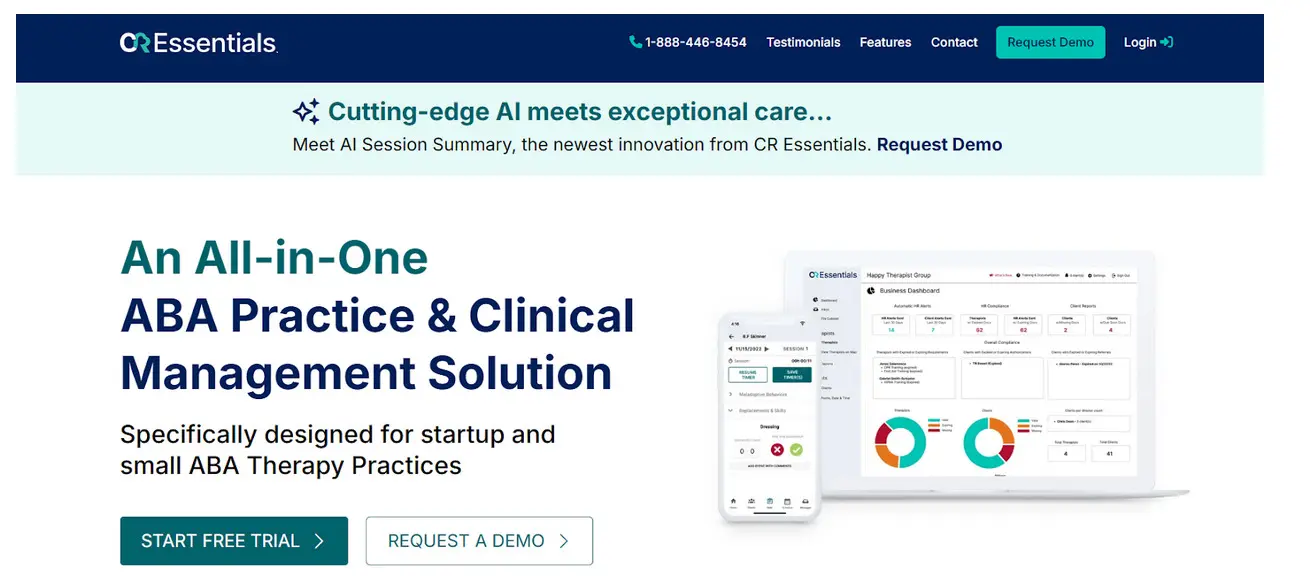The height and width of the screenshot is (580, 1310).
Task: Click the arrow on Start Free Trial
Action: point(319,541)
